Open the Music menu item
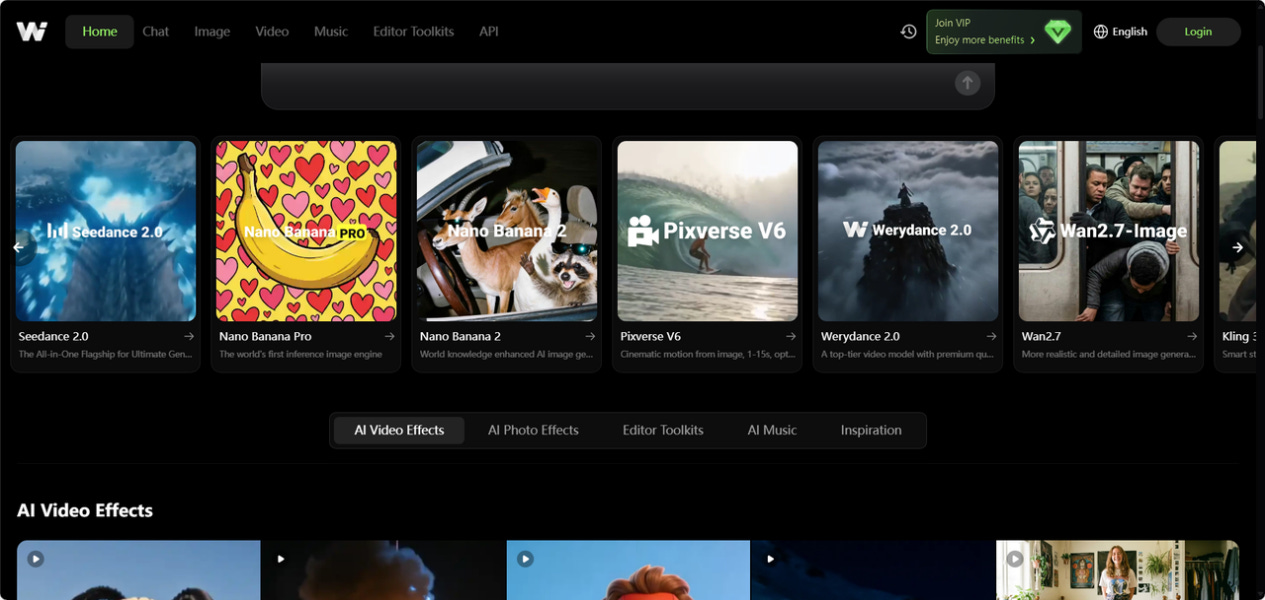This screenshot has height=600, width=1265. point(331,32)
